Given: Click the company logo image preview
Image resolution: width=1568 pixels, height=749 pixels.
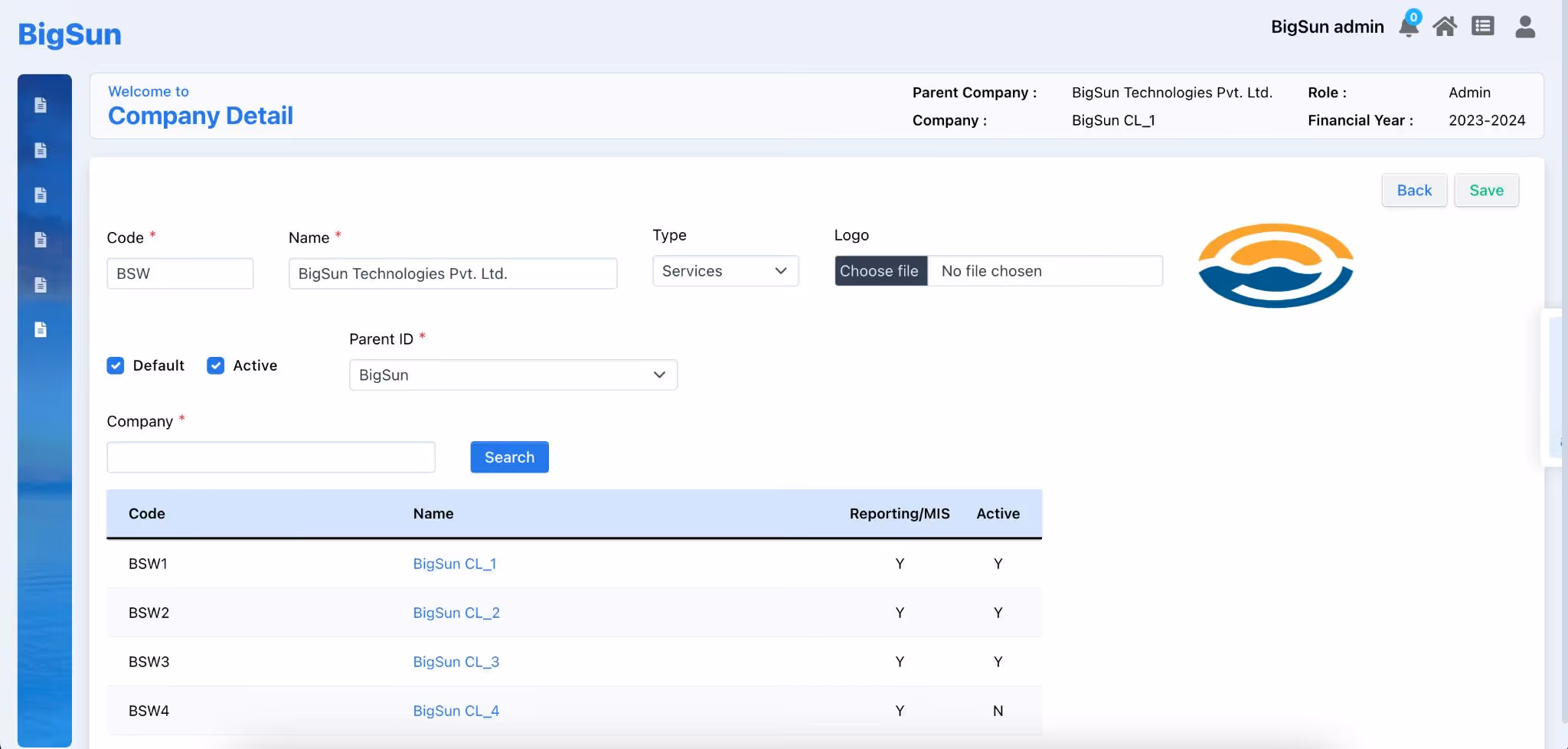Looking at the screenshot, I should pos(1276,265).
